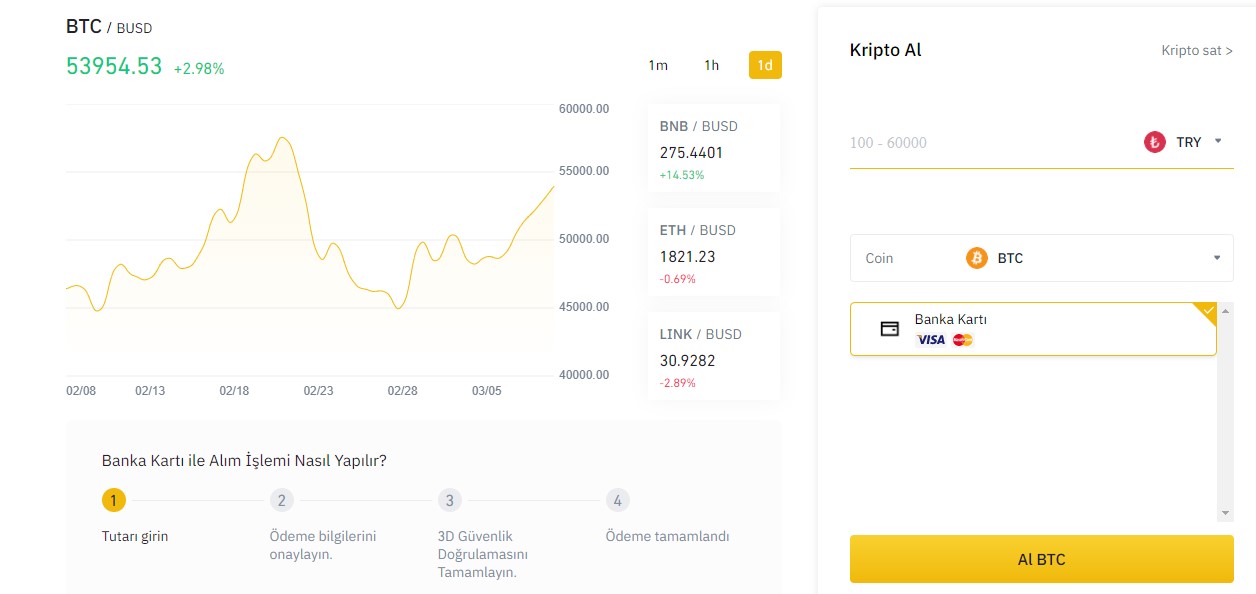Select the Visa logo under Banka Kartı
Image resolution: width=1256 pixels, height=594 pixels.
point(931,339)
